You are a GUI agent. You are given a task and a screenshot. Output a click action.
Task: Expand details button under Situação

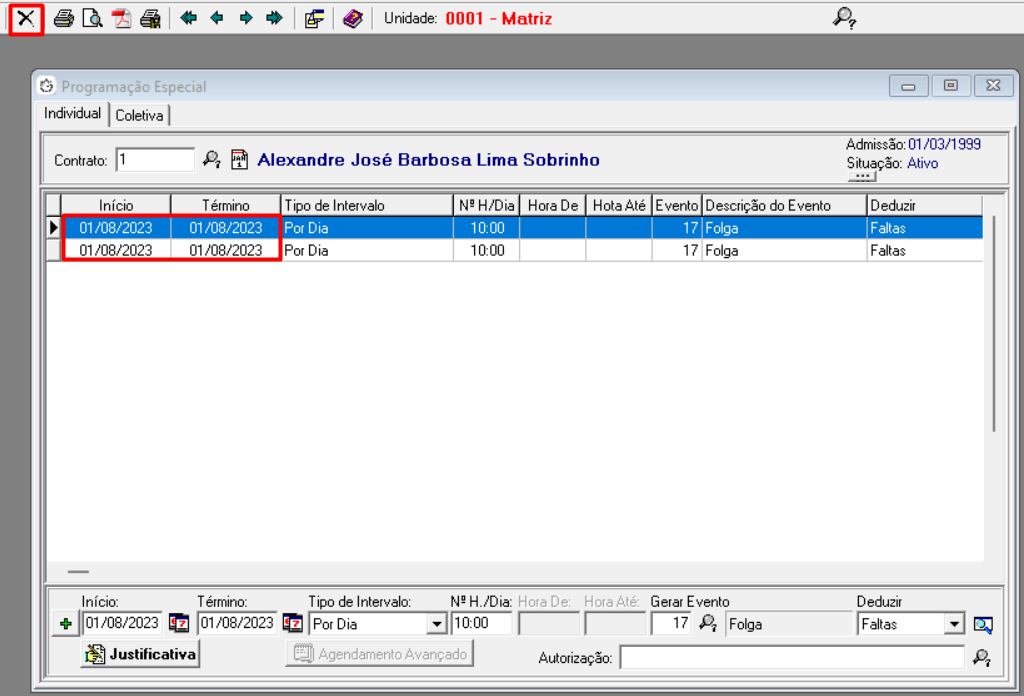pyautogui.click(x=861, y=176)
